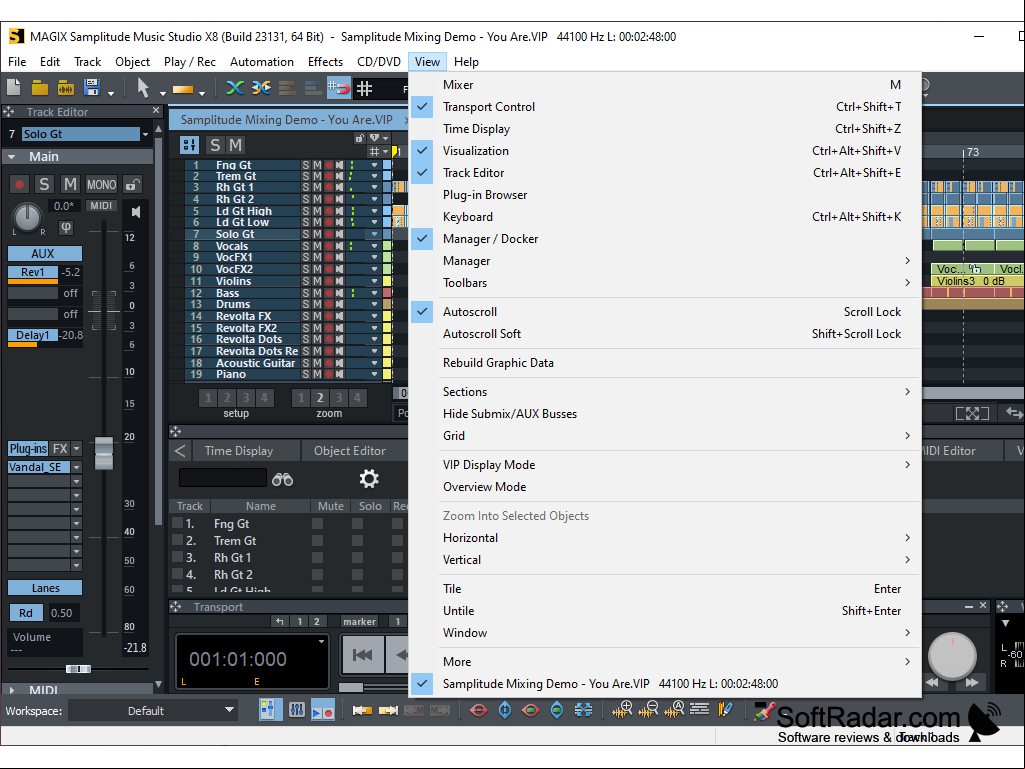The width and height of the screenshot is (1025, 769).
Task: Uncheck Visualization in View menu
Action: (665, 150)
